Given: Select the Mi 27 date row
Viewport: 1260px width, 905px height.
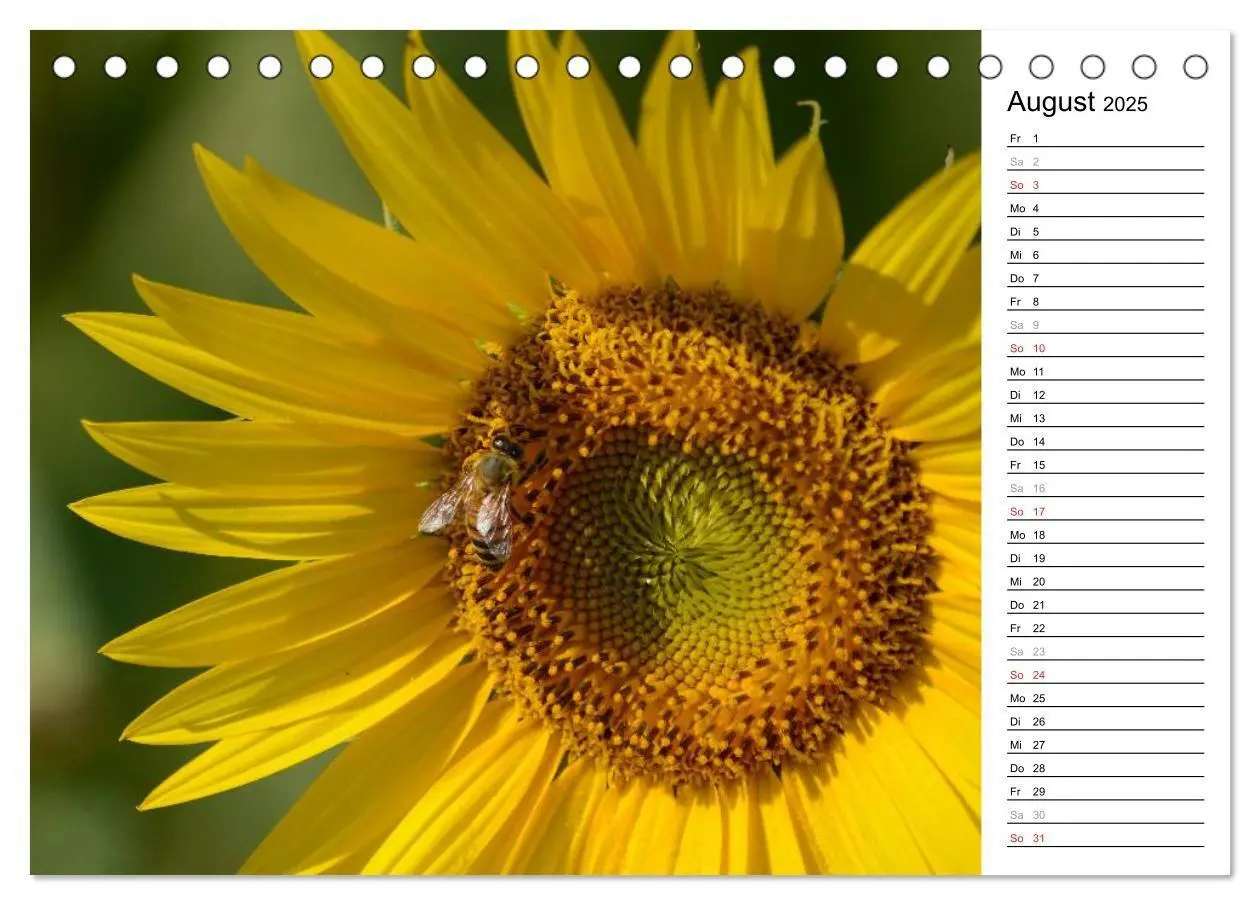Looking at the screenshot, I should 1105,745.
